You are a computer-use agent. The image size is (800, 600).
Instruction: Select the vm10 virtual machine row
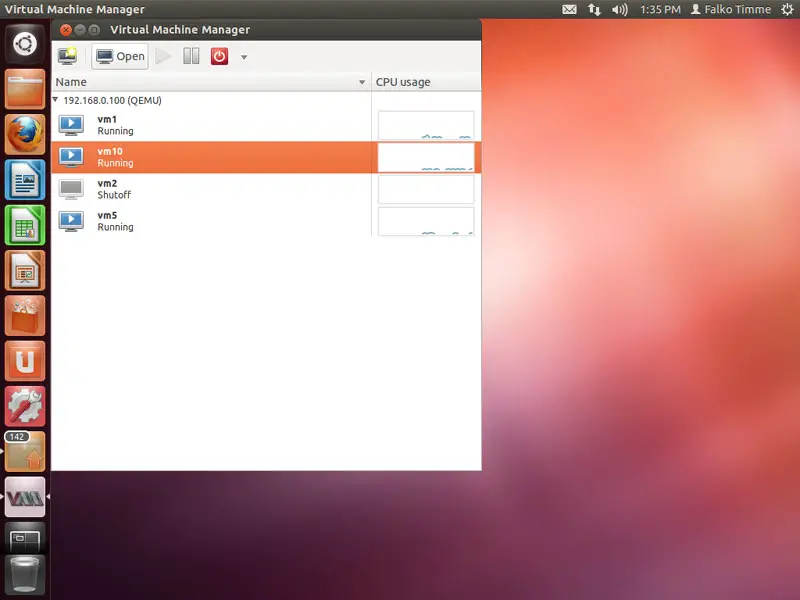click(x=266, y=157)
